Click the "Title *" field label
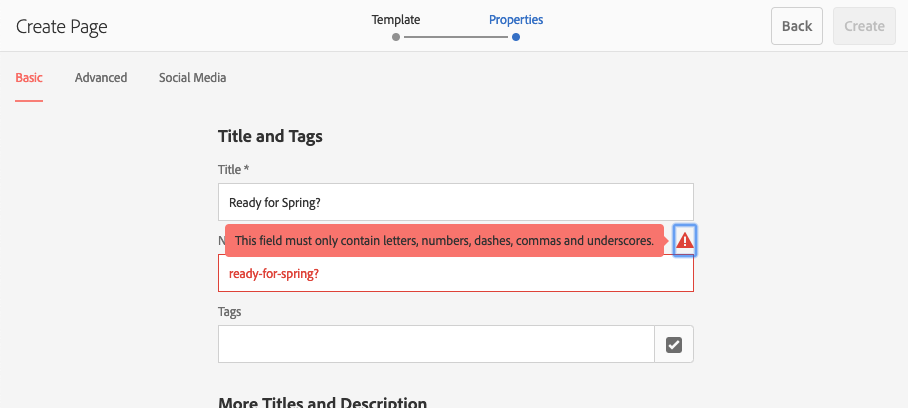The width and height of the screenshot is (908, 408). (233, 170)
